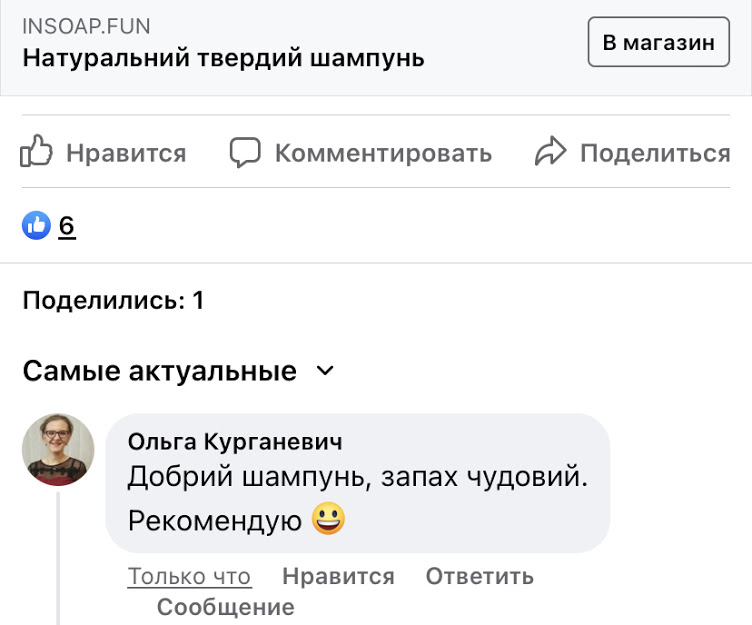Viewport: 752px width, 625px height.
Task: Click the "Поделиться" label
Action: (x=655, y=153)
